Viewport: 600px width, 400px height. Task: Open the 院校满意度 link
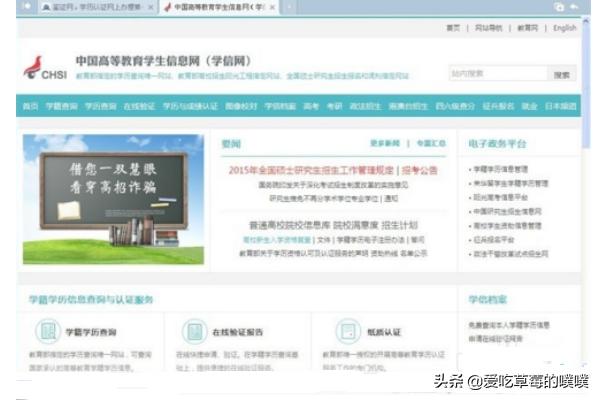tap(355, 225)
